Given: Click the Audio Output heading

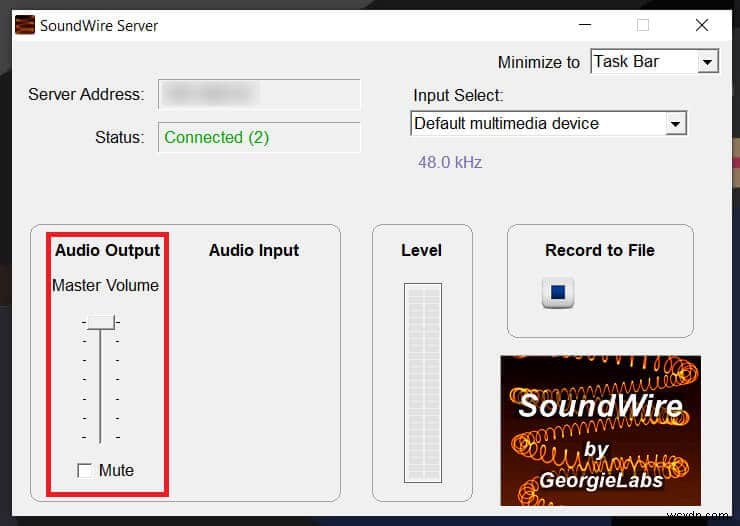Looking at the screenshot, I should click(108, 250).
